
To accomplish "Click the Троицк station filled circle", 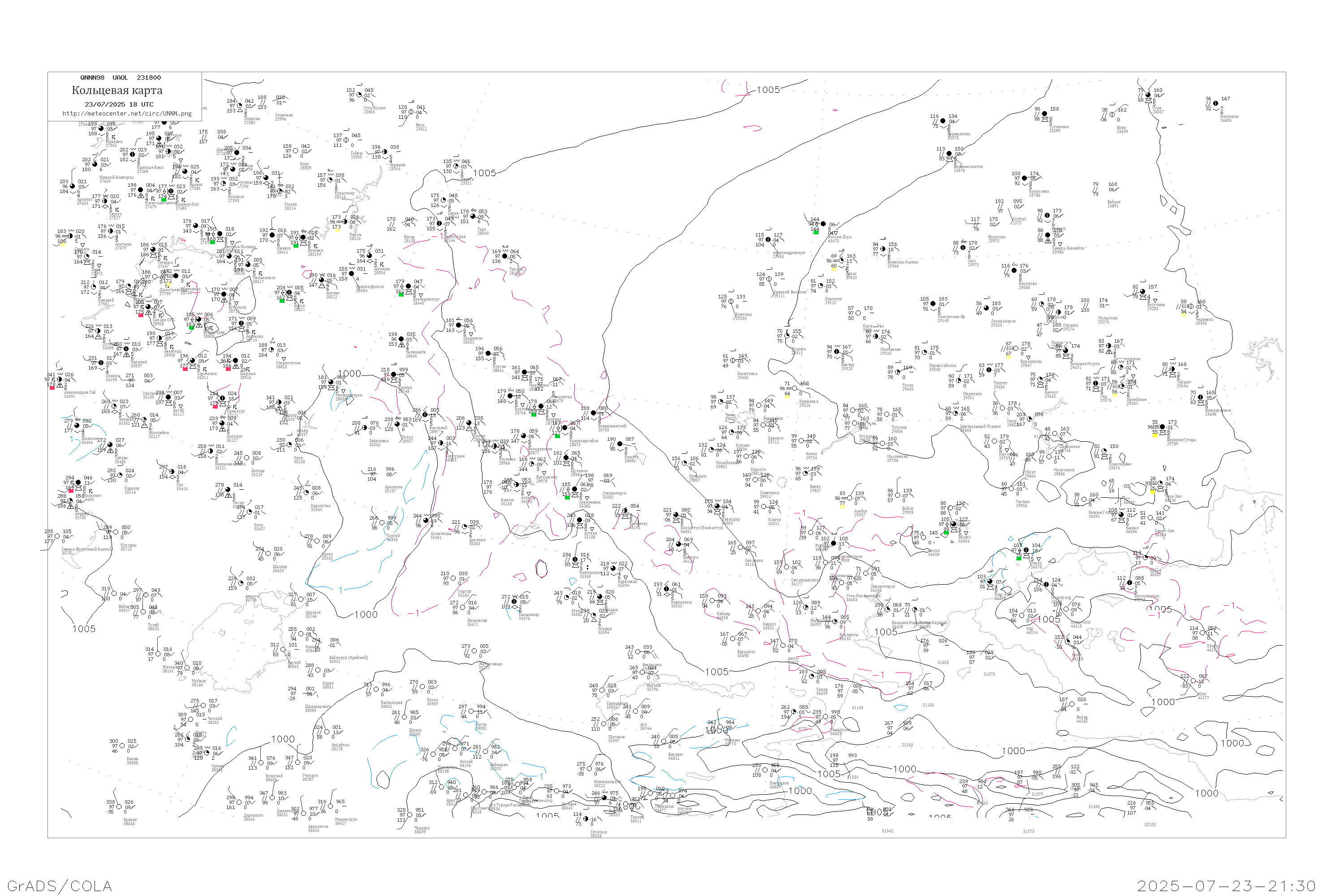I will 393,375.
